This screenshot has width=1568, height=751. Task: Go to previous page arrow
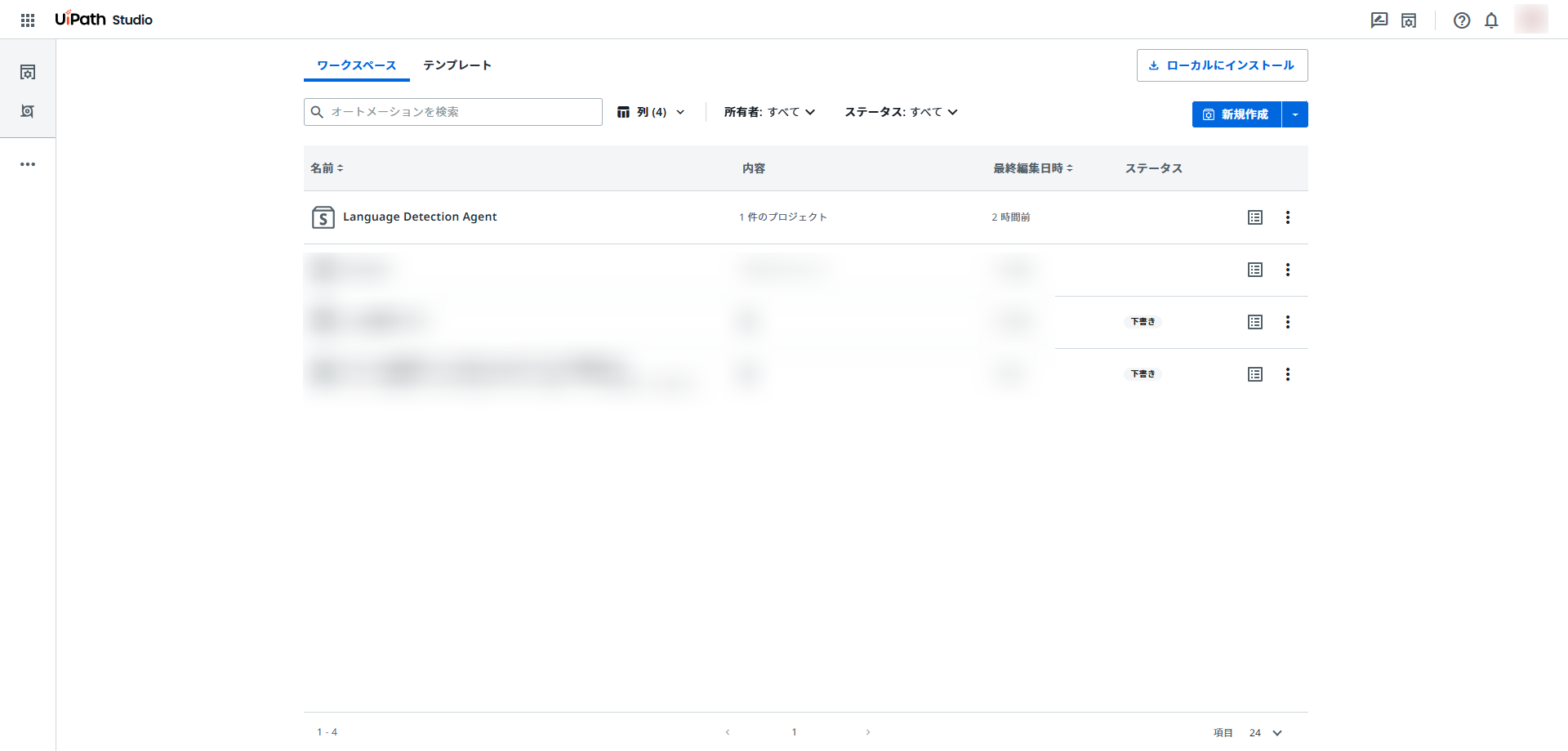coord(728,732)
